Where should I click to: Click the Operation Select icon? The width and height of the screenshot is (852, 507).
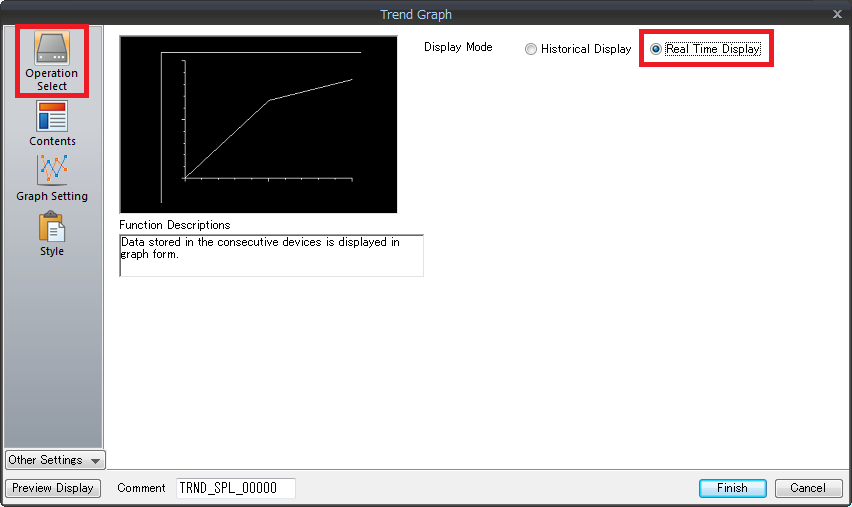click(52, 47)
